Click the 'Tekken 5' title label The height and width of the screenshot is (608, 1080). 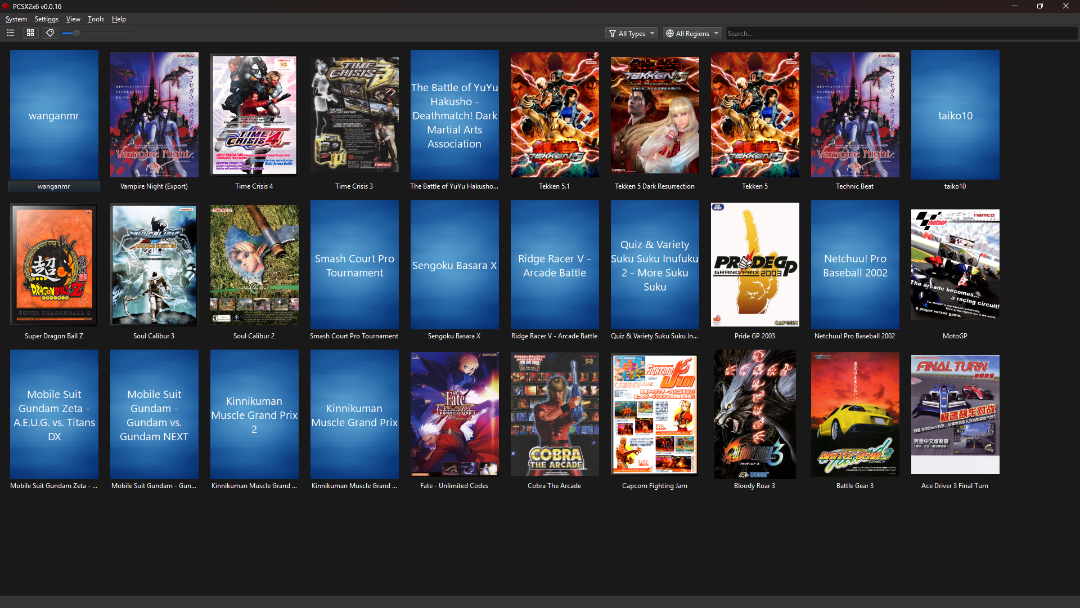pos(755,187)
